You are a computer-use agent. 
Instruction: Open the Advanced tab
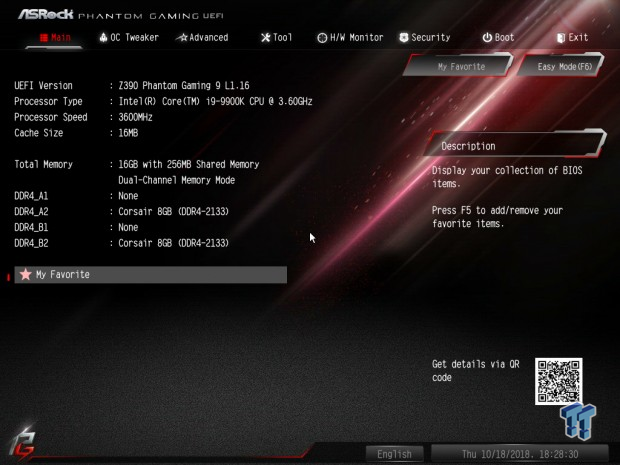tap(202, 38)
